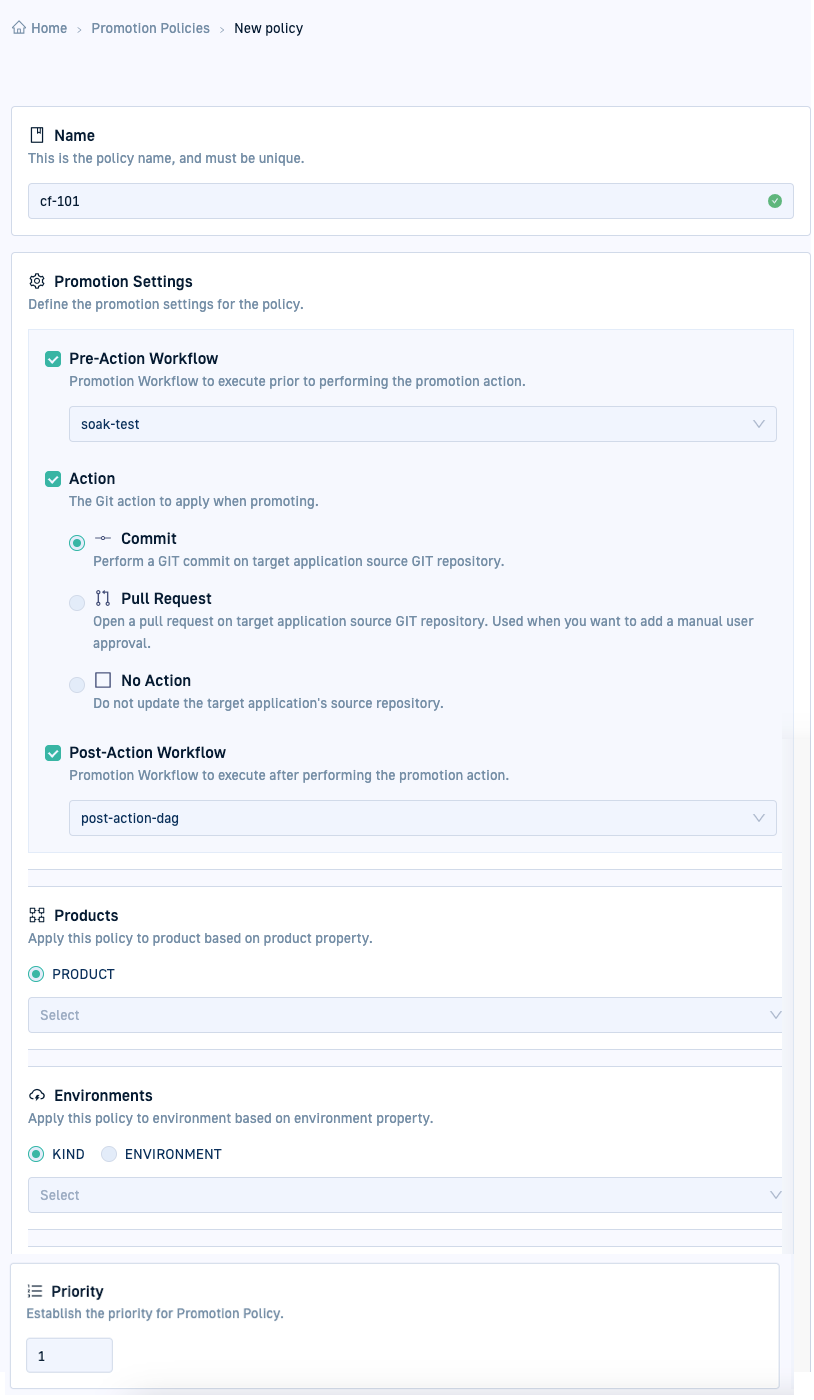Uncheck the Pre-Action Workflow checkbox
The image size is (814, 1400).
(54, 359)
